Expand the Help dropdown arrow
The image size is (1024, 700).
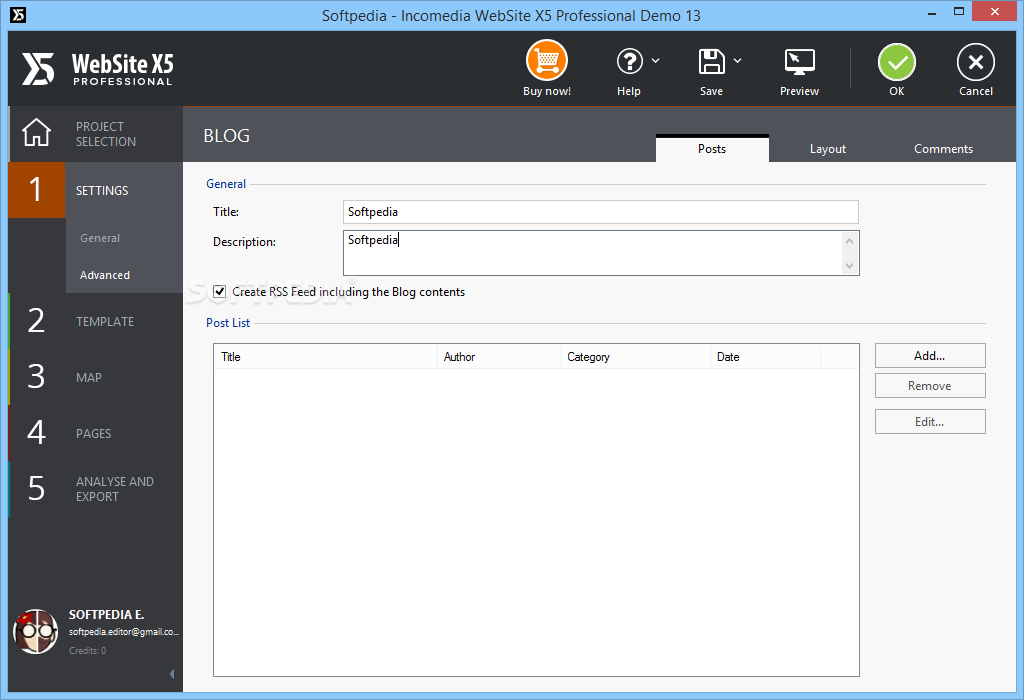pyautogui.click(x=656, y=61)
